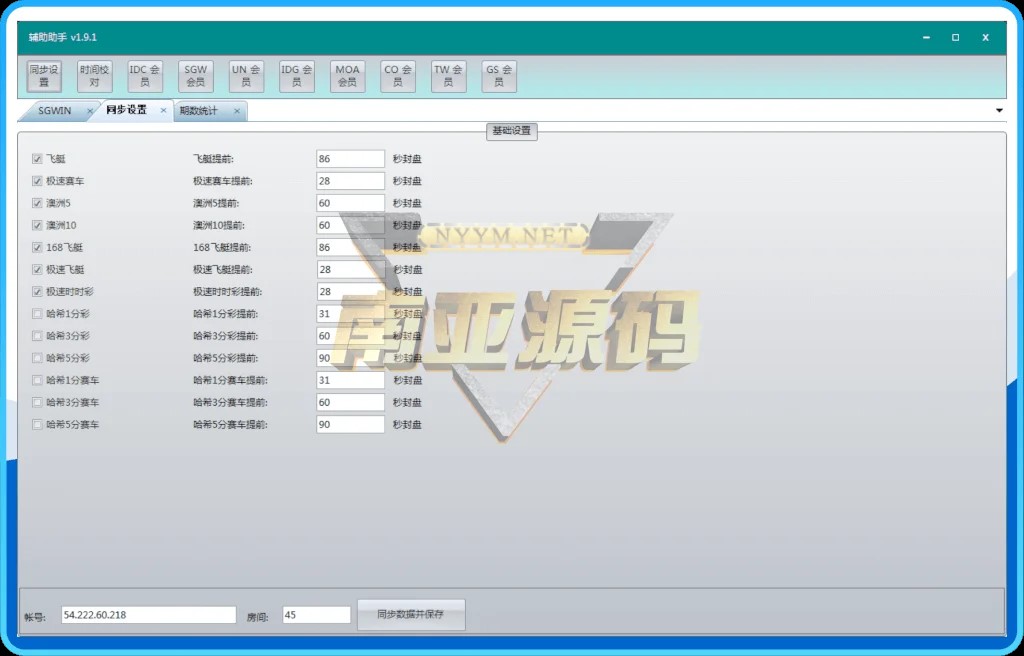Click the 帐号 input field
1024x656 pixels.
click(x=148, y=615)
